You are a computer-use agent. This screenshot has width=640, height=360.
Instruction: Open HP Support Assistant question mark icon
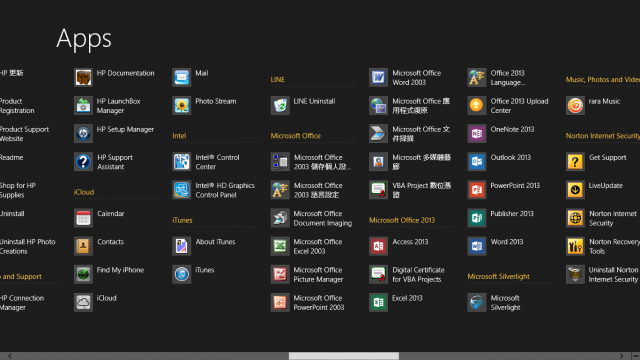pyautogui.click(x=83, y=162)
